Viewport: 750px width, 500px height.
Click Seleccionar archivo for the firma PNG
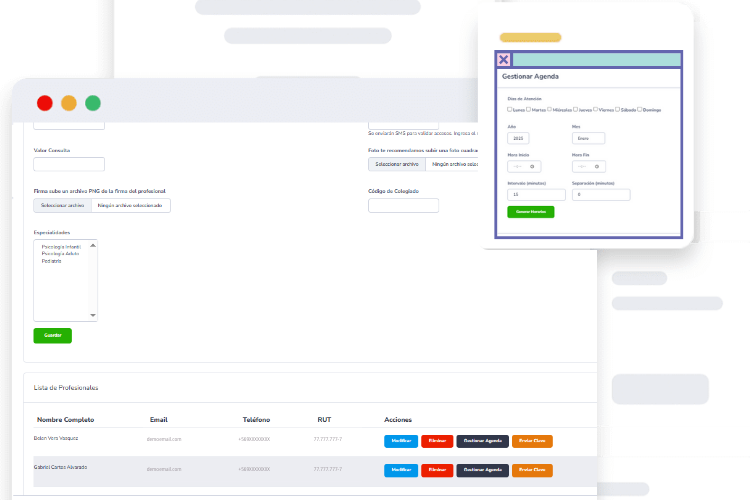tap(62, 206)
